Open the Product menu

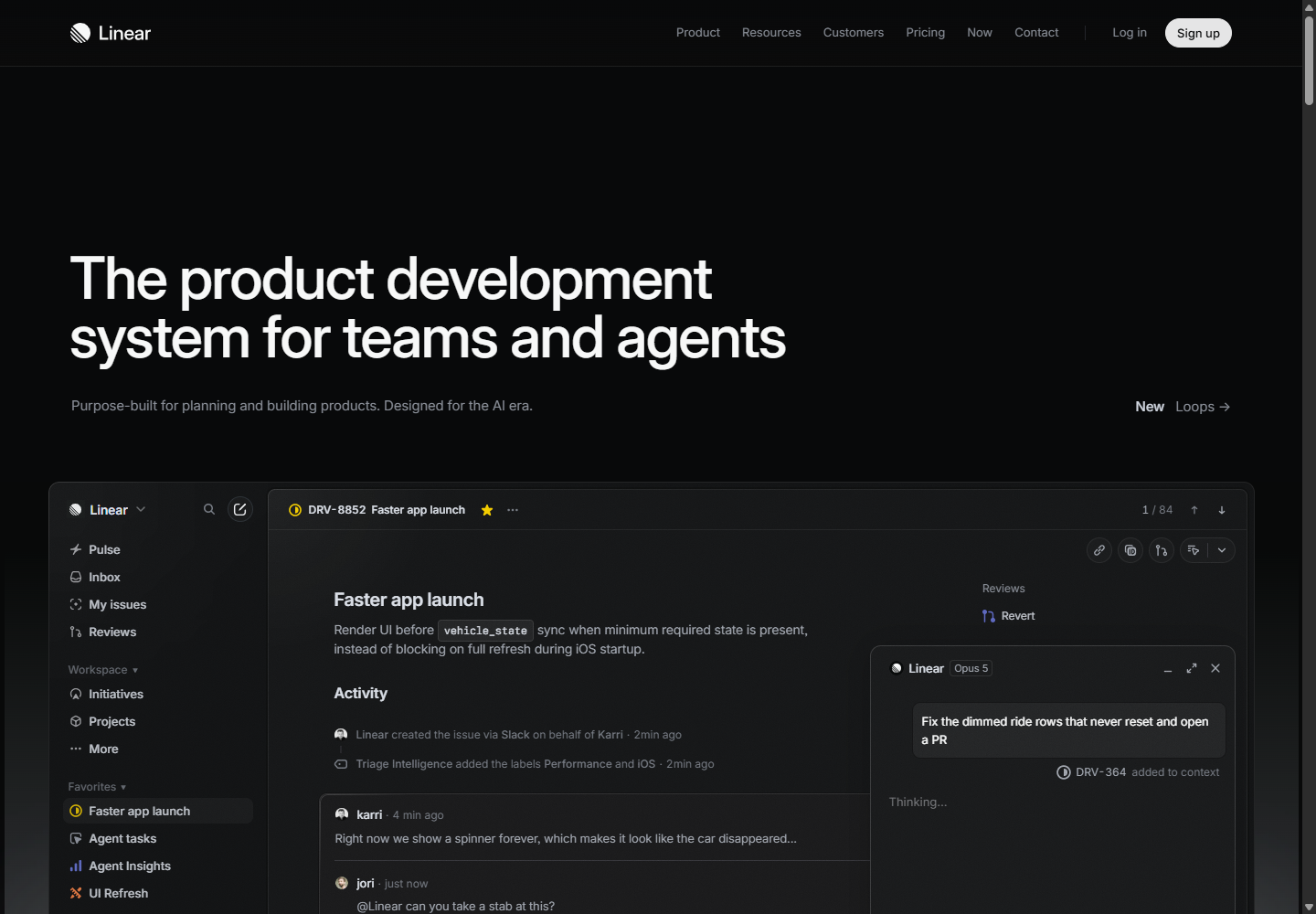point(698,33)
